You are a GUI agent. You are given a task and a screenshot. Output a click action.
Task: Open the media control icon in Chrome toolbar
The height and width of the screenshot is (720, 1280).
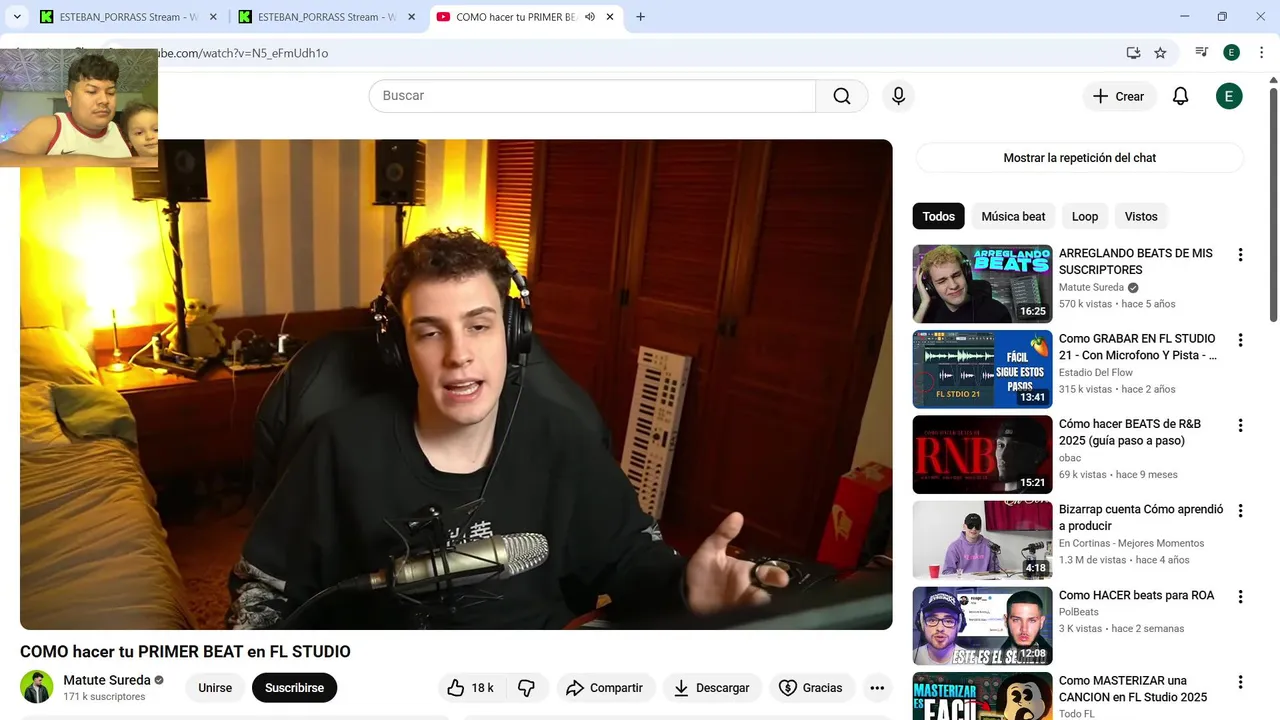(x=1202, y=53)
